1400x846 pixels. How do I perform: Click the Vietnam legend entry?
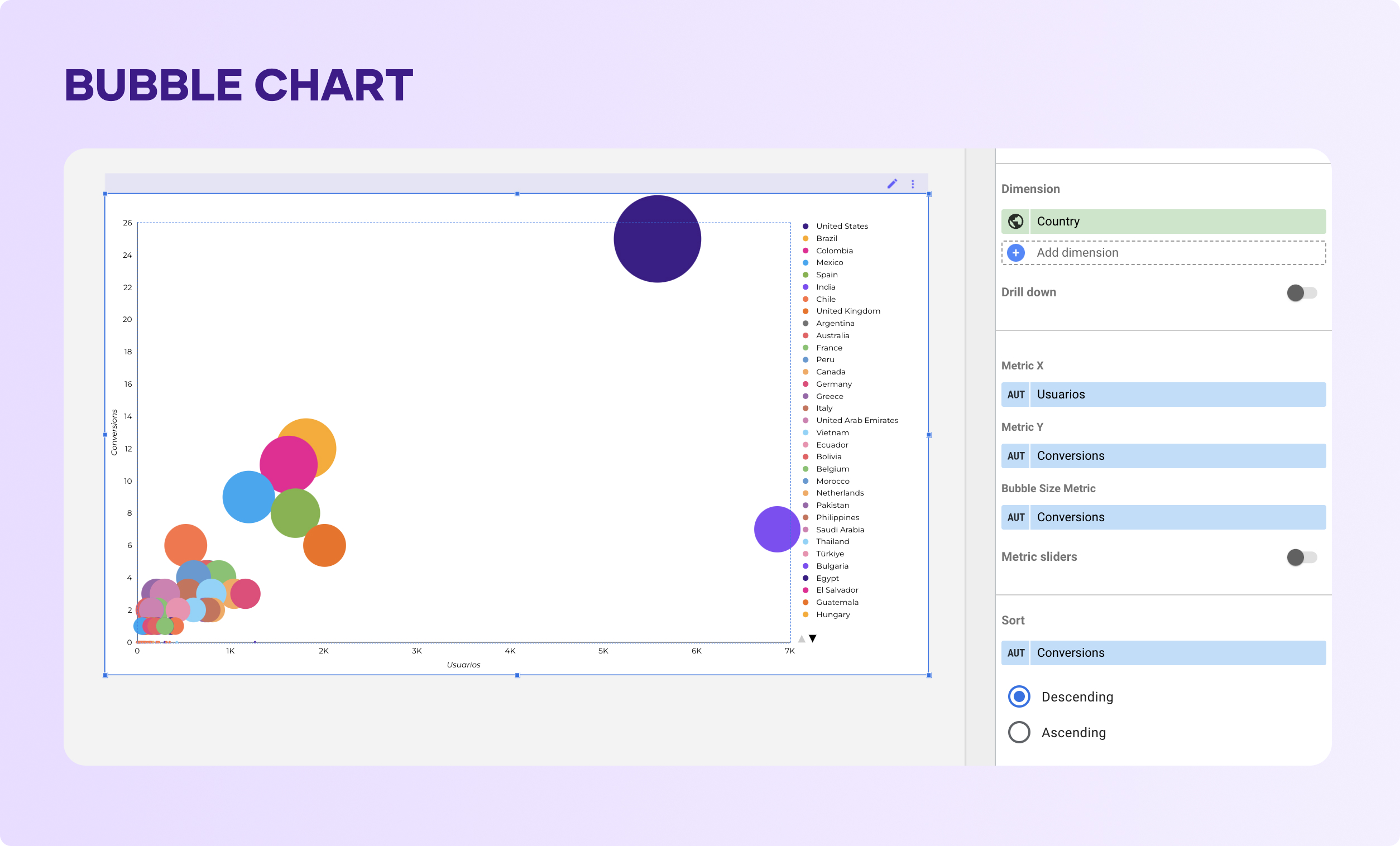(826, 432)
